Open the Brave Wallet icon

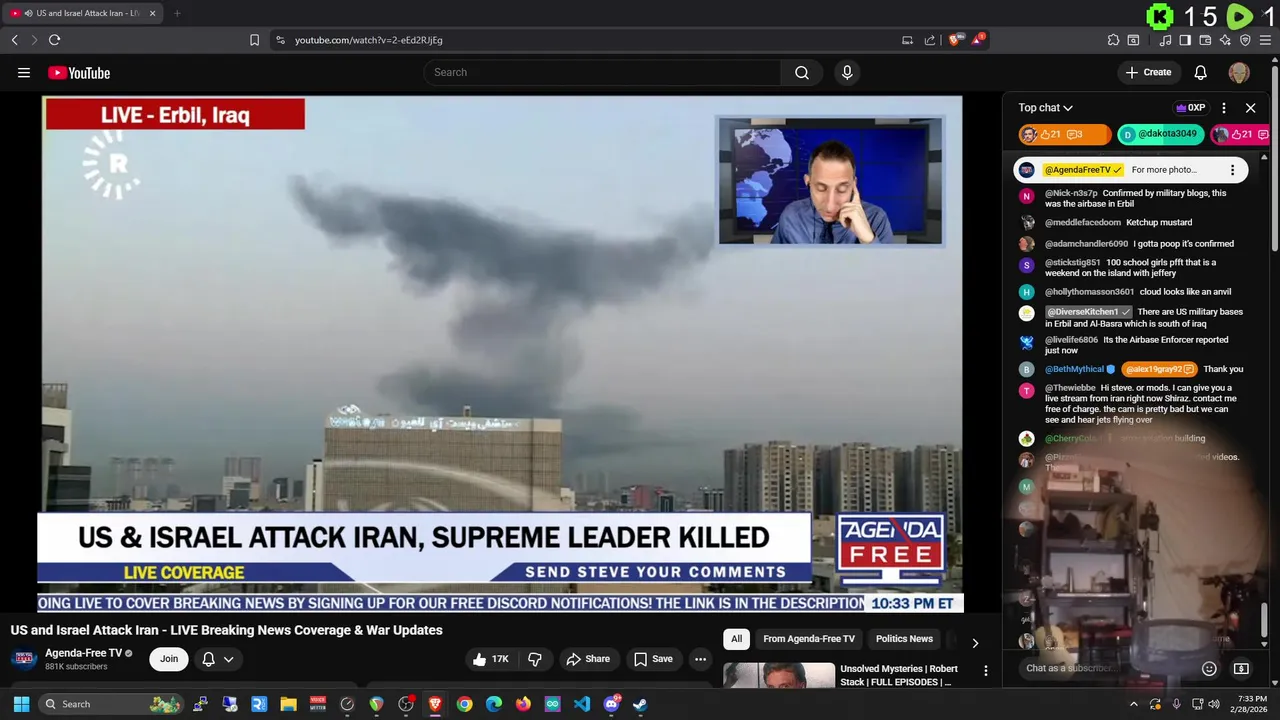tap(1205, 40)
